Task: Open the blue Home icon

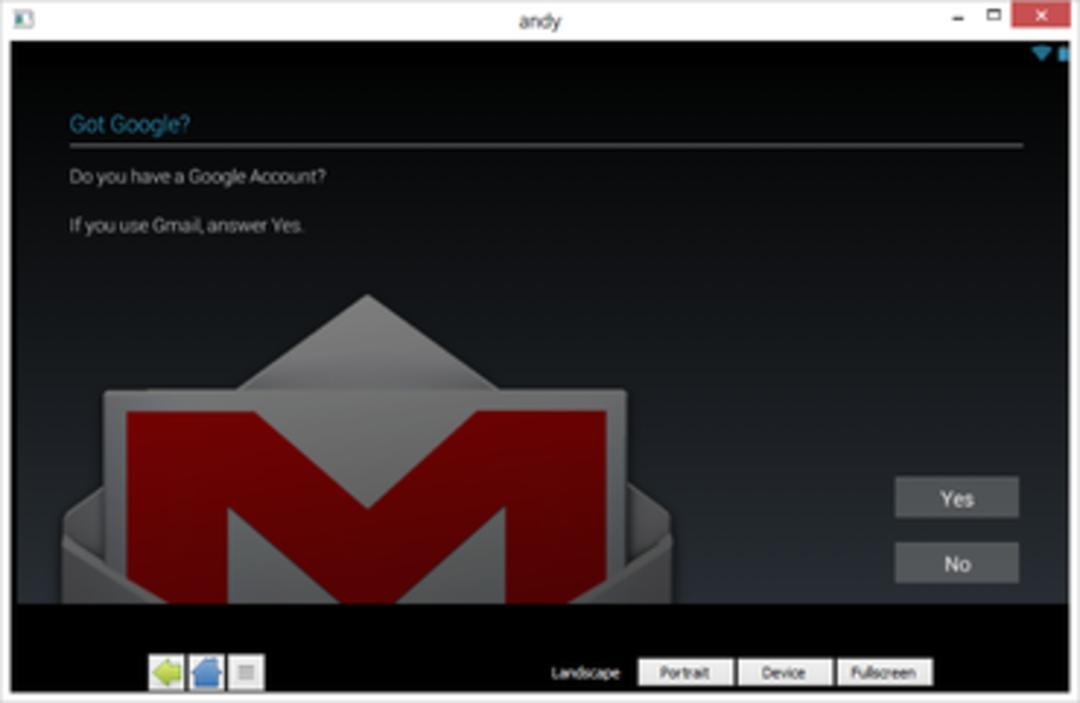Action: [x=206, y=672]
